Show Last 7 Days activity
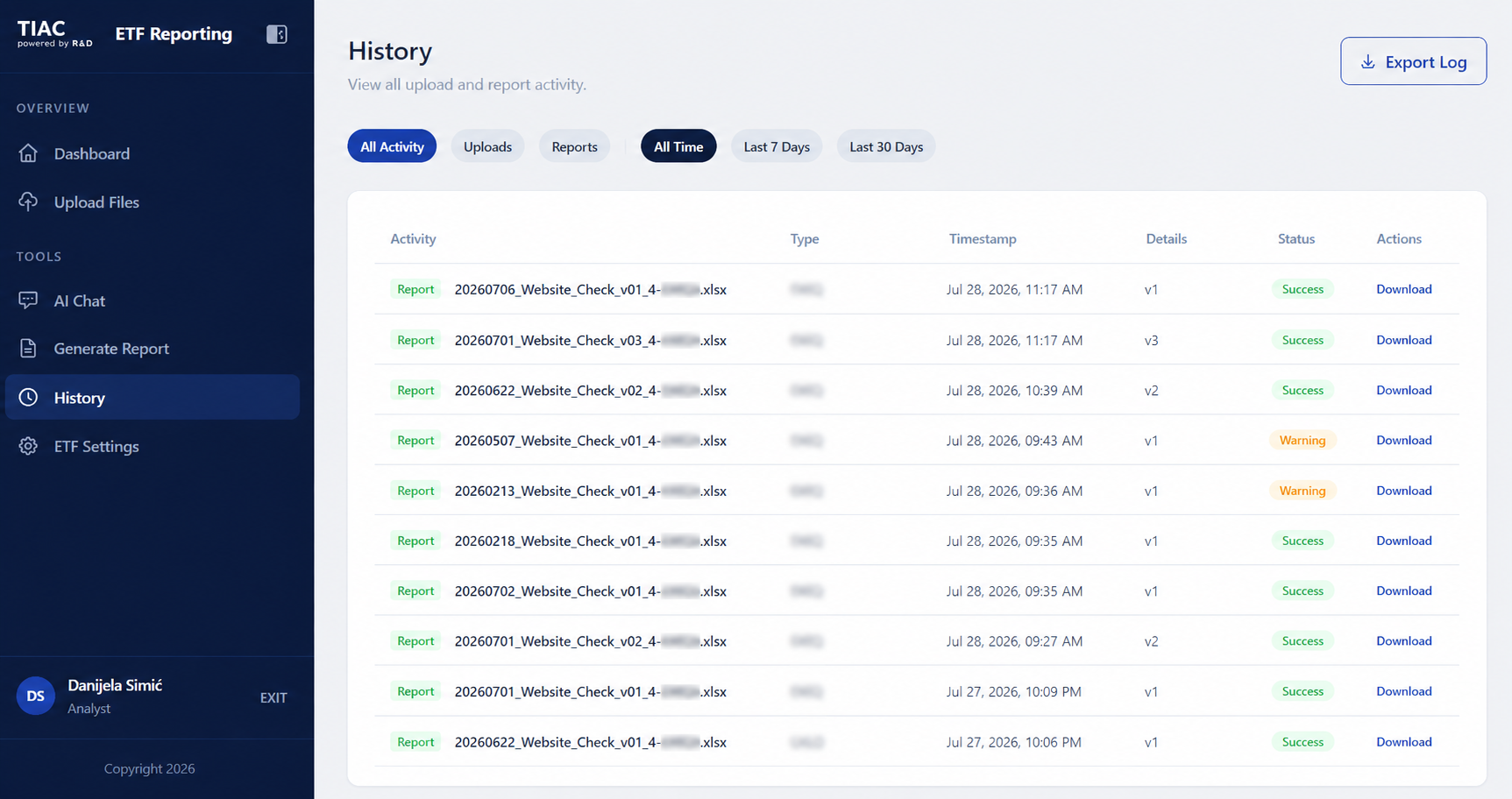 pyautogui.click(x=777, y=146)
